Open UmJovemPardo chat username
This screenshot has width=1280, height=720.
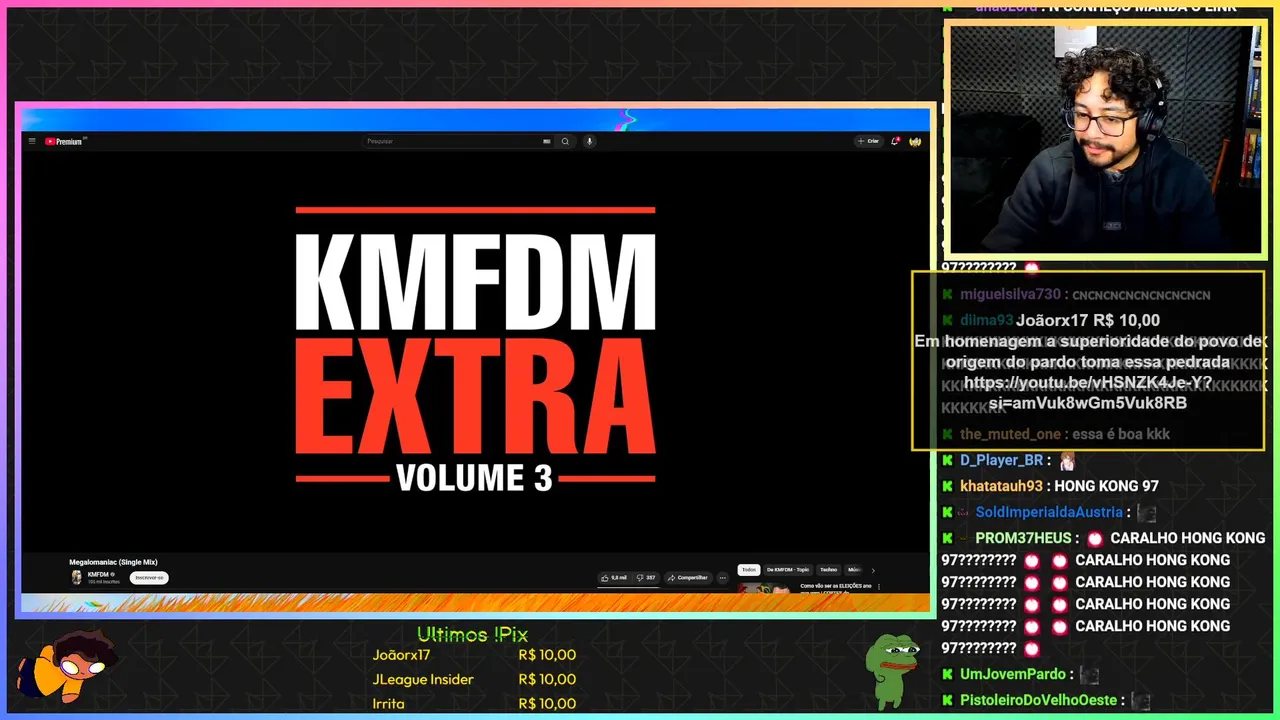[1012, 674]
